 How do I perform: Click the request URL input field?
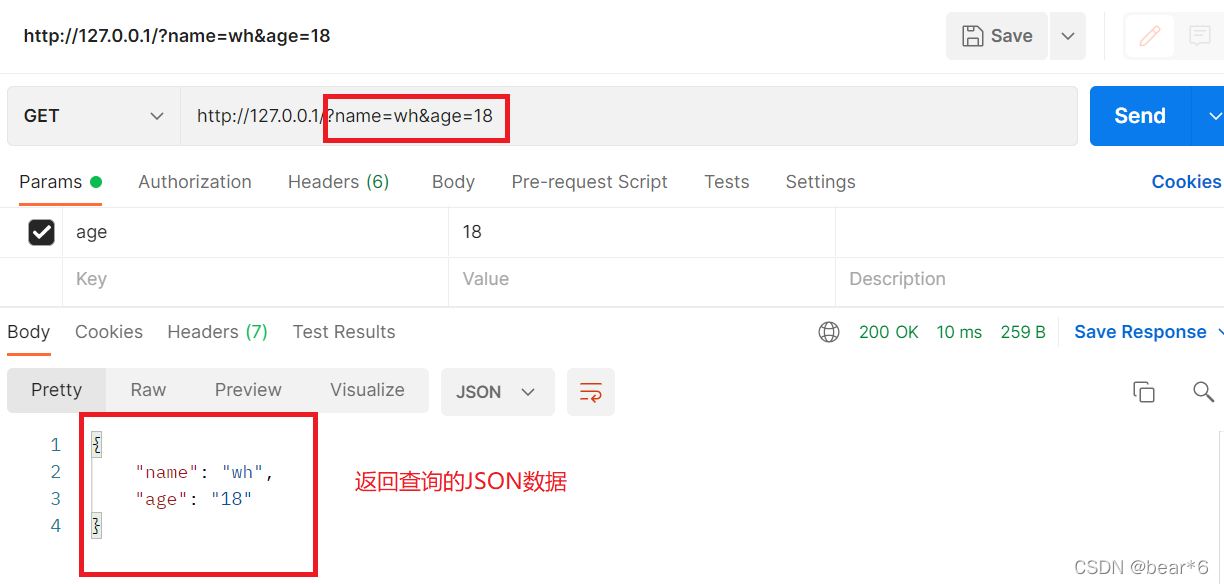click(629, 116)
